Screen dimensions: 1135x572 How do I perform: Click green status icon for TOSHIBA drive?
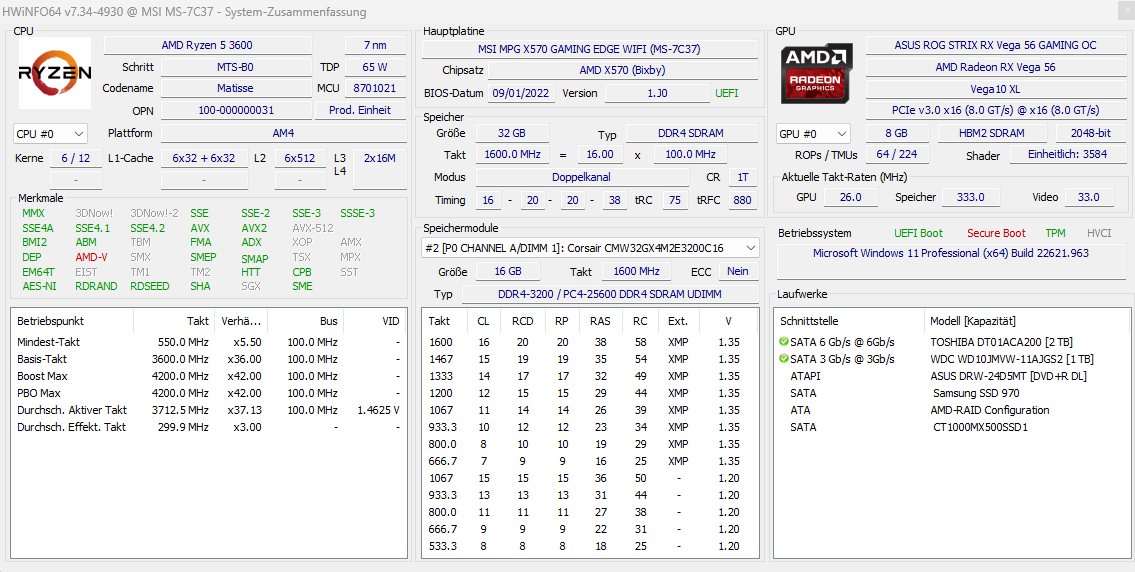[783, 342]
